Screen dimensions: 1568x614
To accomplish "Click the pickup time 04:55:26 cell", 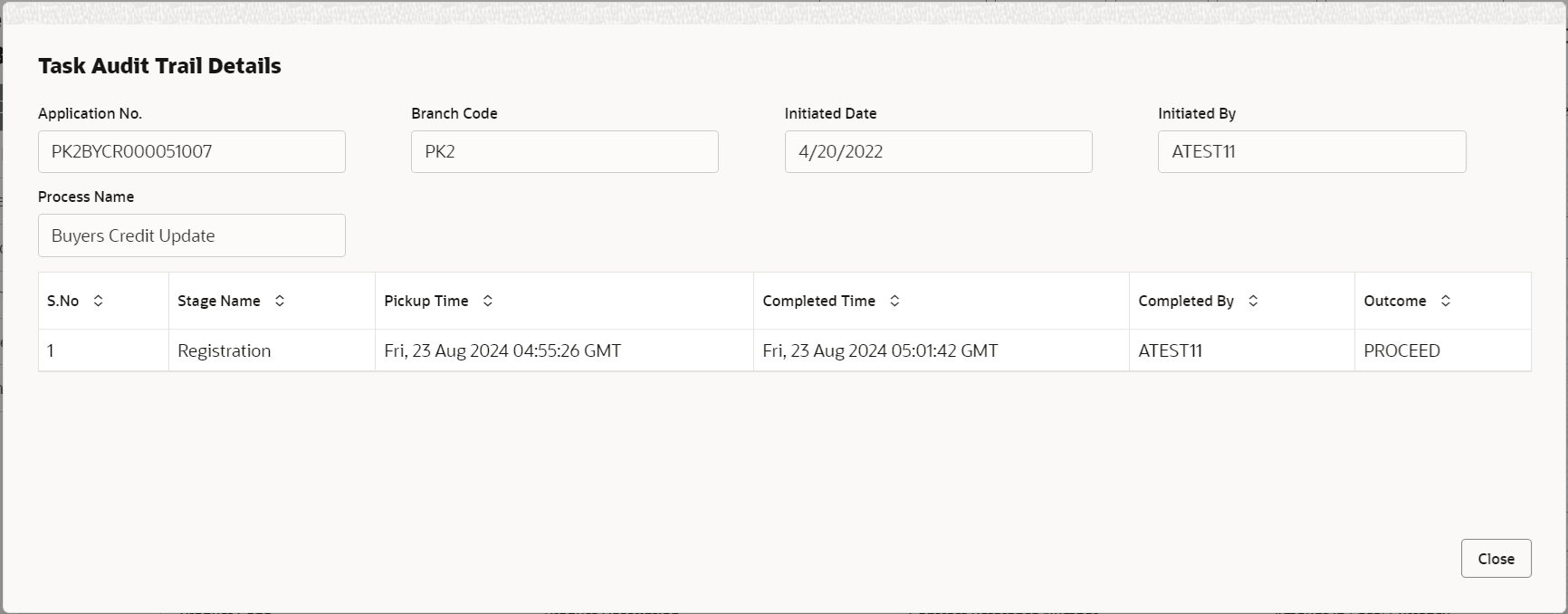I will (x=564, y=350).
